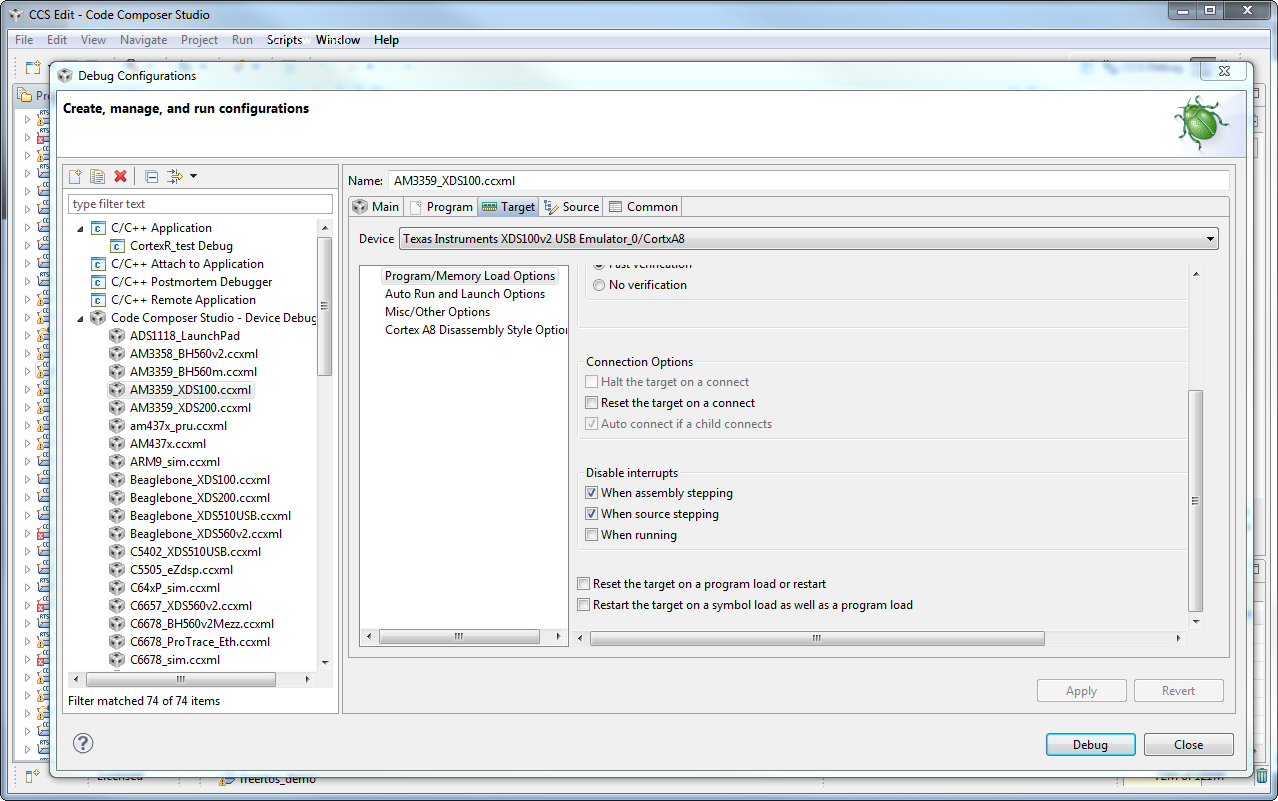Viewport: 1278px width, 801px height.
Task: Open the Device dropdown list
Action: tap(1211, 239)
